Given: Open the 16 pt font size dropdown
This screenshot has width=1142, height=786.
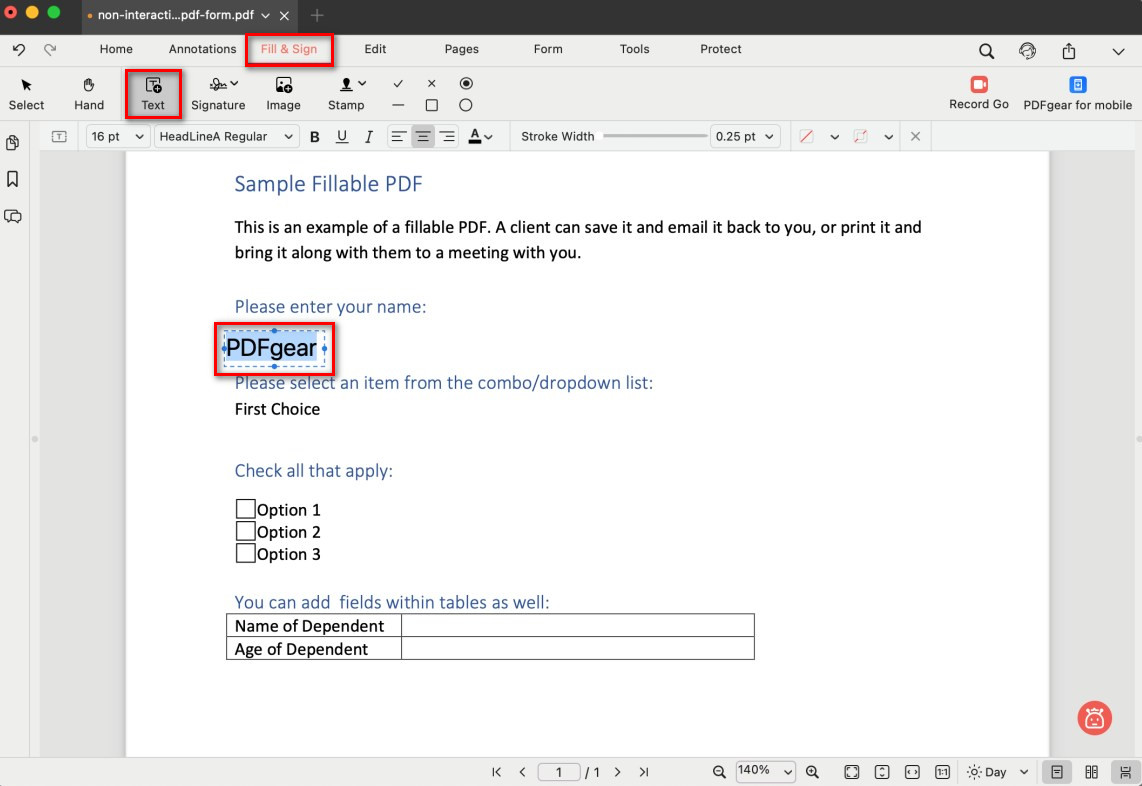Looking at the screenshot, I should pos(118,137).
